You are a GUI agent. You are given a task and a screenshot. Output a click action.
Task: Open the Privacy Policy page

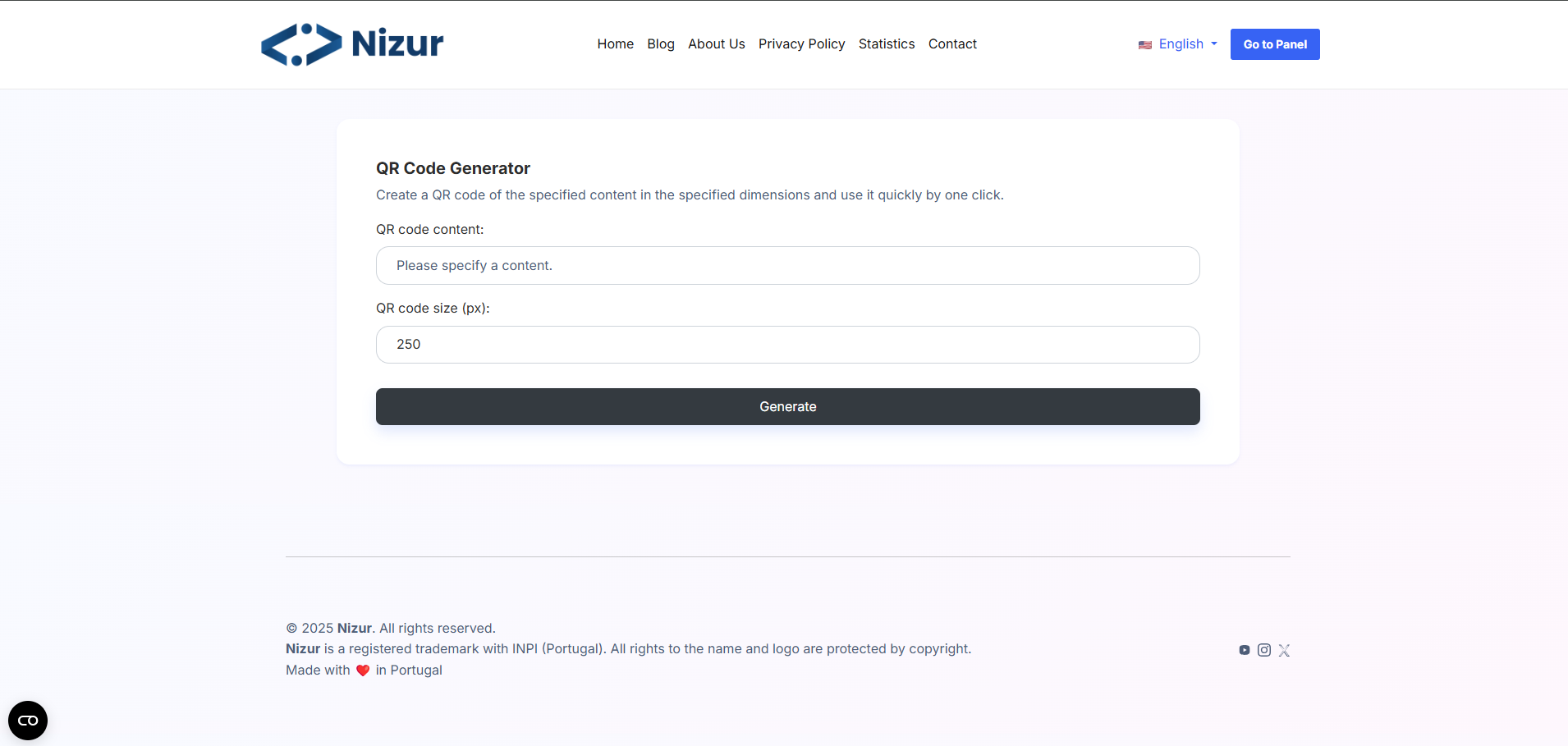802,44
